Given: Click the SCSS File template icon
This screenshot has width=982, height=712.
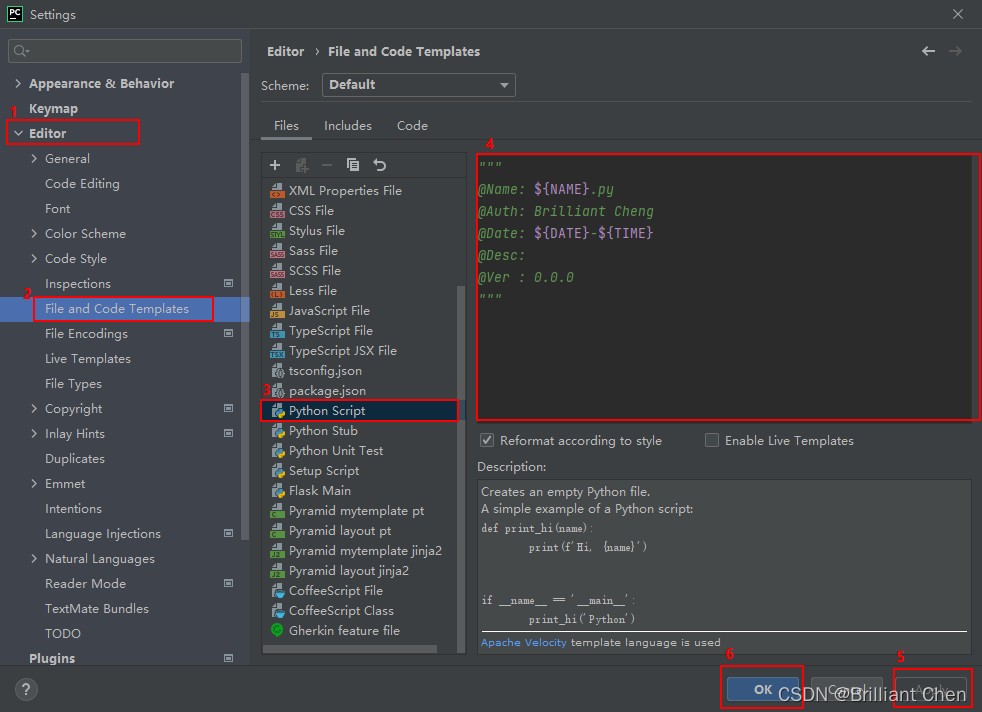Looking at the screenshot, I should click(277, 271).
